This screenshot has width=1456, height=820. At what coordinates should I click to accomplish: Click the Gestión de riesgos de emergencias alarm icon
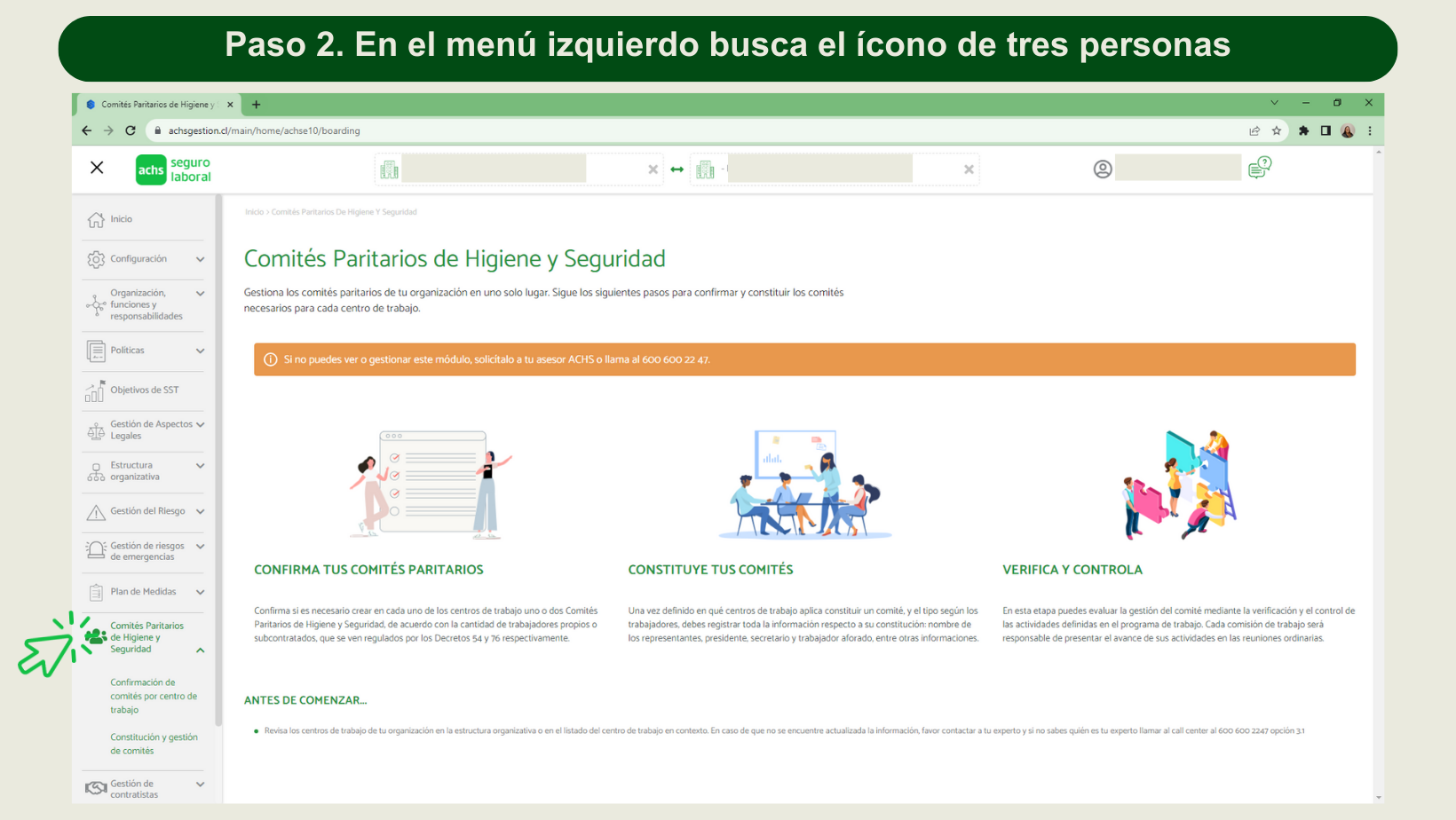pyautogui.click(x=96, y=550)
